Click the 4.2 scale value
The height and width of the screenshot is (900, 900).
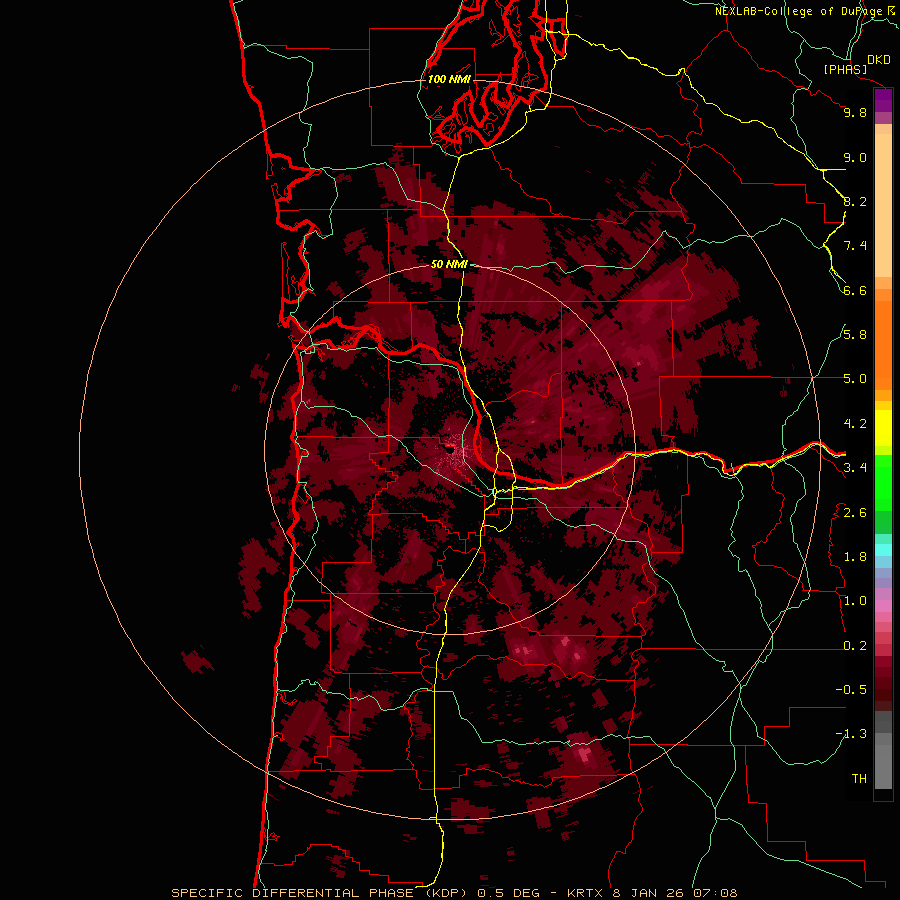point(855,424)
